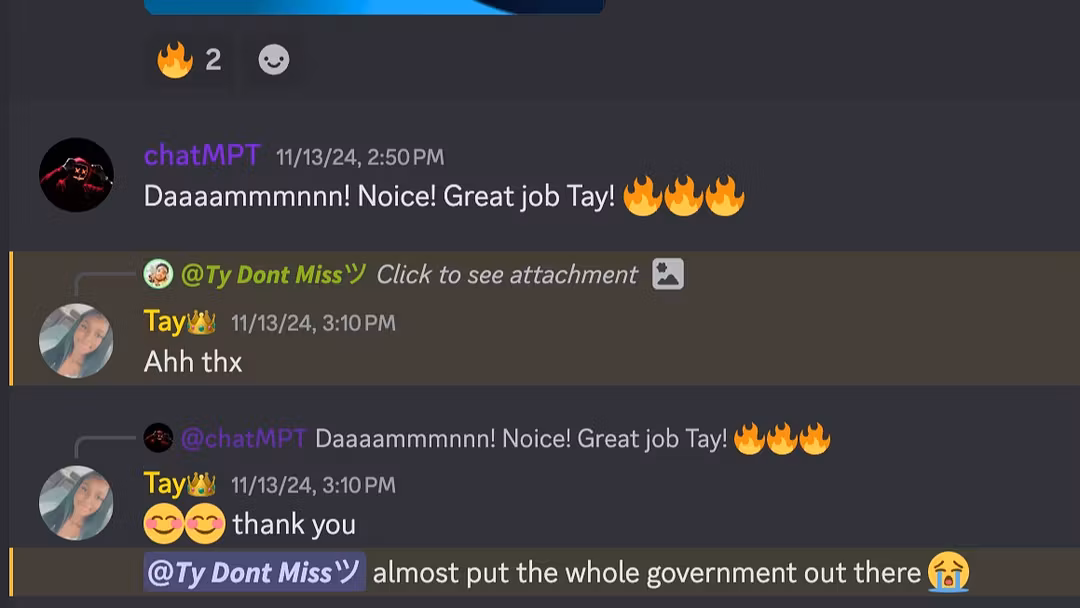1080x608 pixels.
Task: Click the Tay username above 'thank you'
Action: click(165, 484)
